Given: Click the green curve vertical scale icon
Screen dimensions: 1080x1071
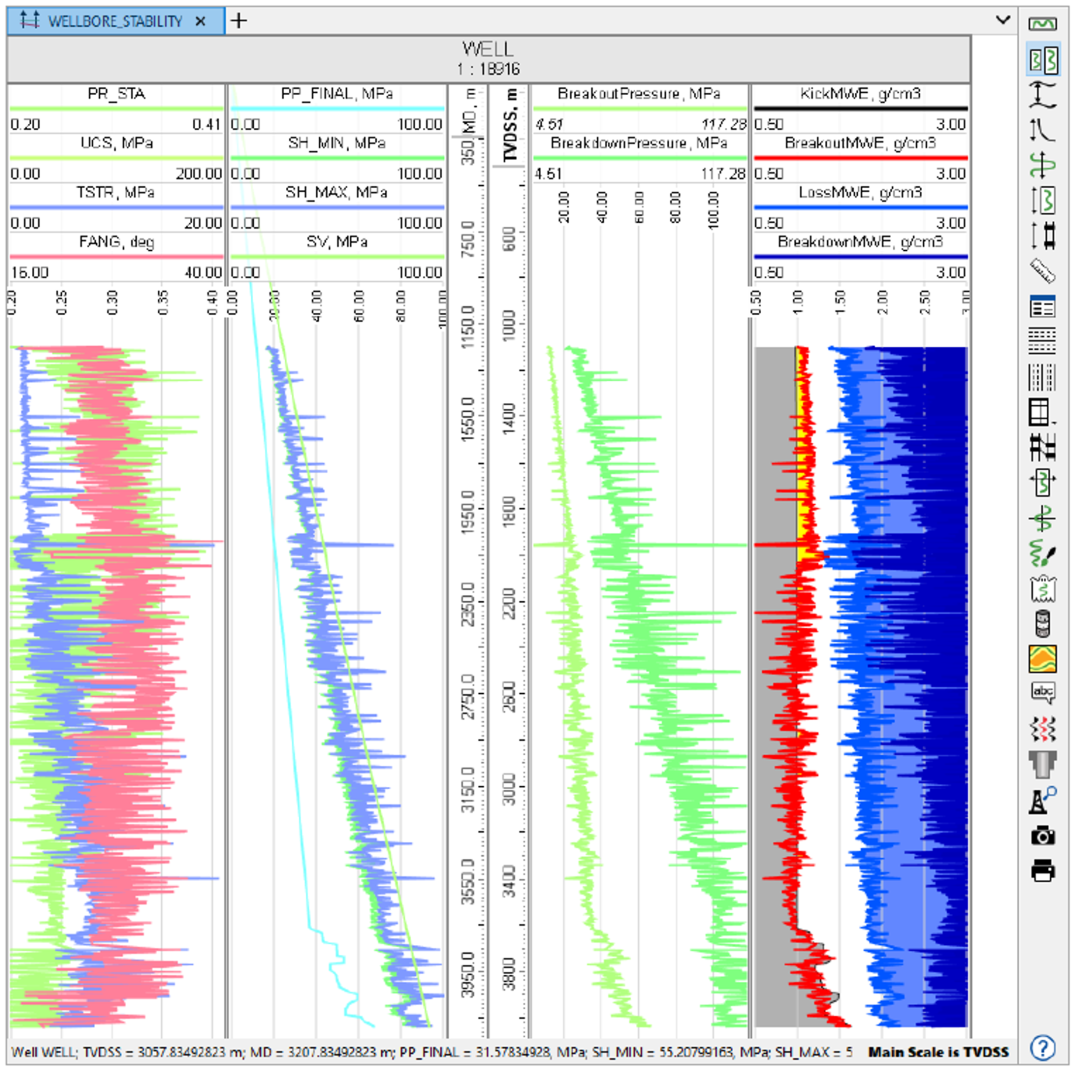Looking at the screenshot, I should (x=1042, y=165).
